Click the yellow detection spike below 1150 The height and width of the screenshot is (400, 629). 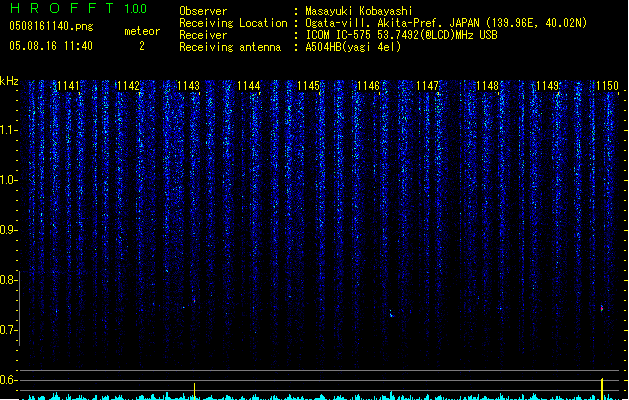click(602, 388)
